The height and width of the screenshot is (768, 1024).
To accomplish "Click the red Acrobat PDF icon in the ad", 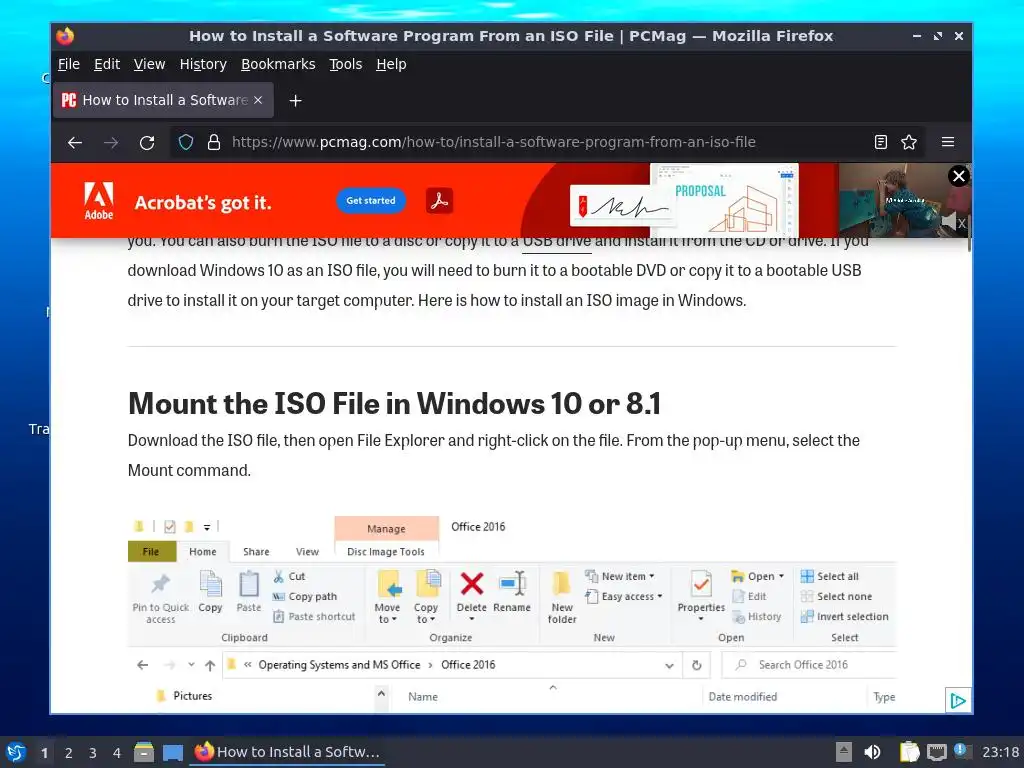I will (440, 200).
